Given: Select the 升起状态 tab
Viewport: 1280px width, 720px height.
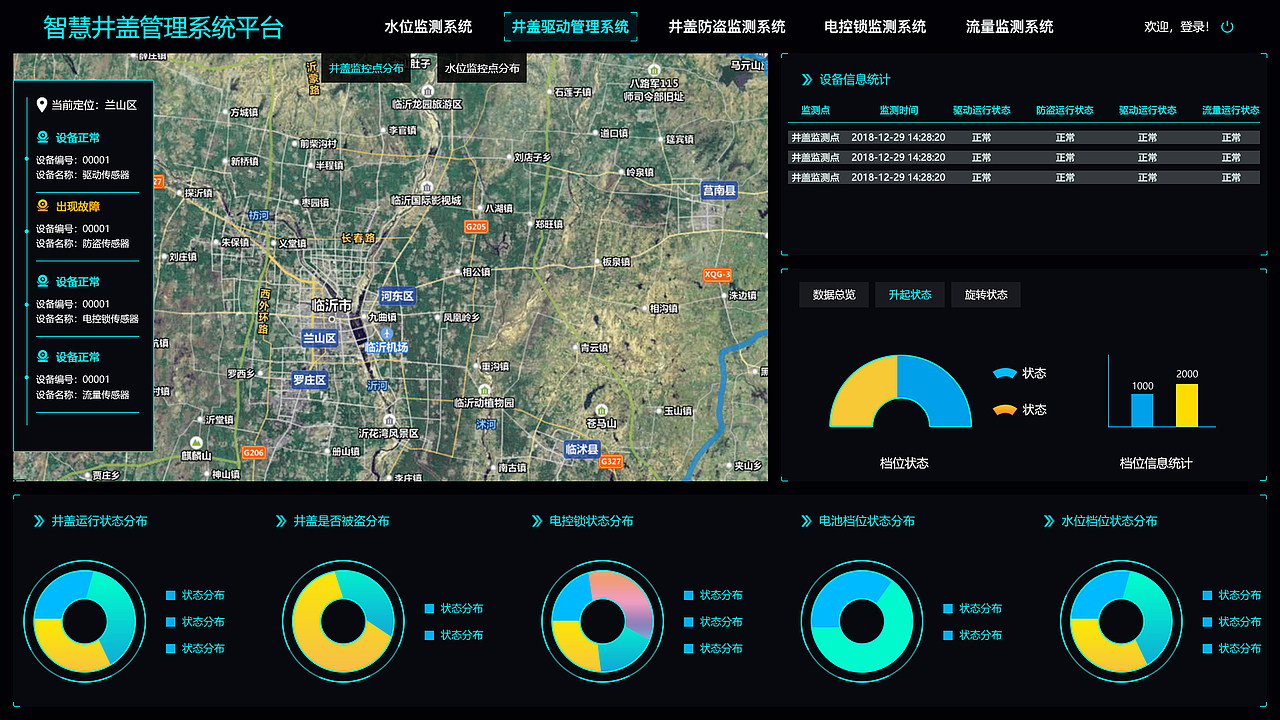Looking at the screenshot, I should [x=910, y=295].
